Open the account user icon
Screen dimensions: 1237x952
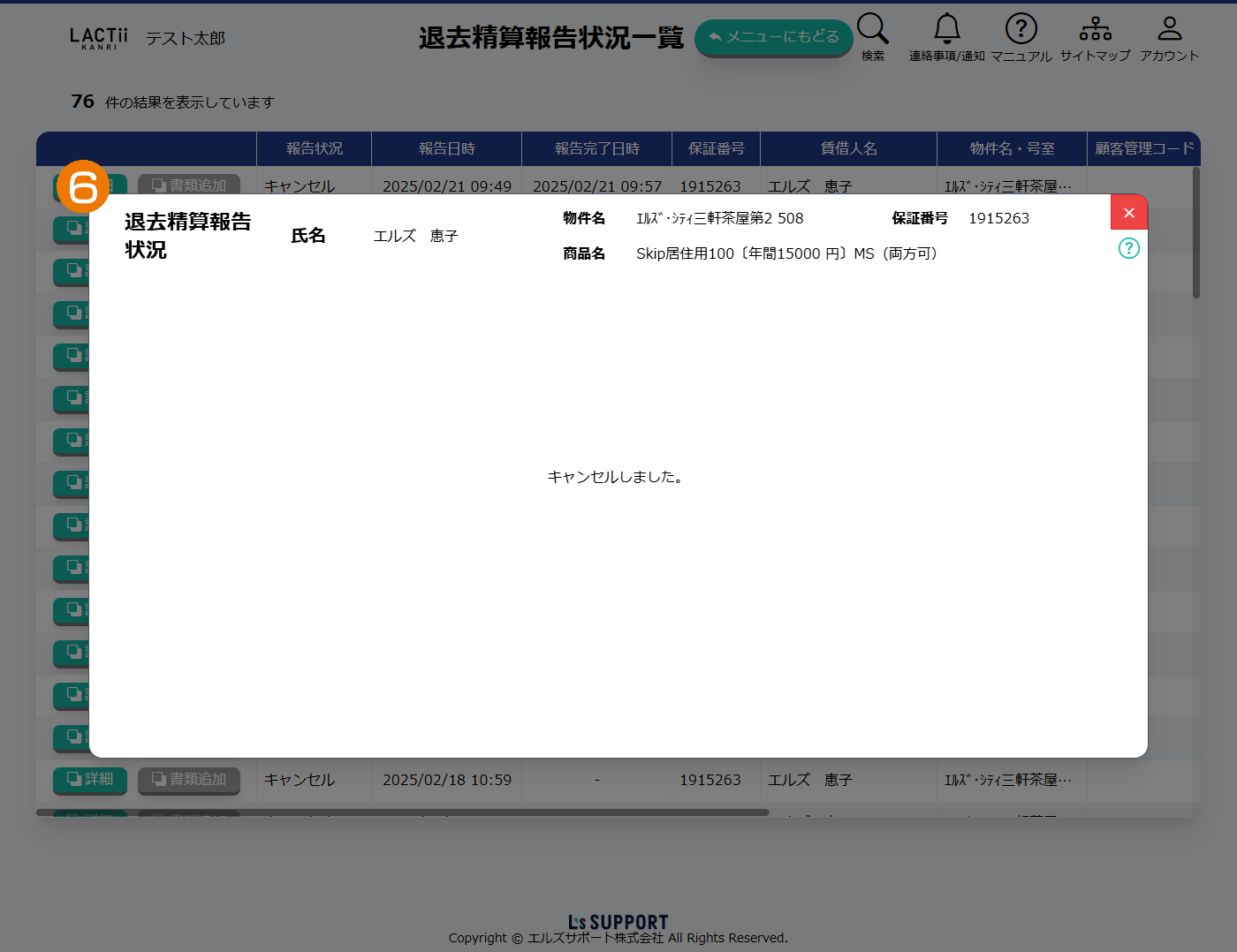pyautogui.click(x=1169, y=29)
